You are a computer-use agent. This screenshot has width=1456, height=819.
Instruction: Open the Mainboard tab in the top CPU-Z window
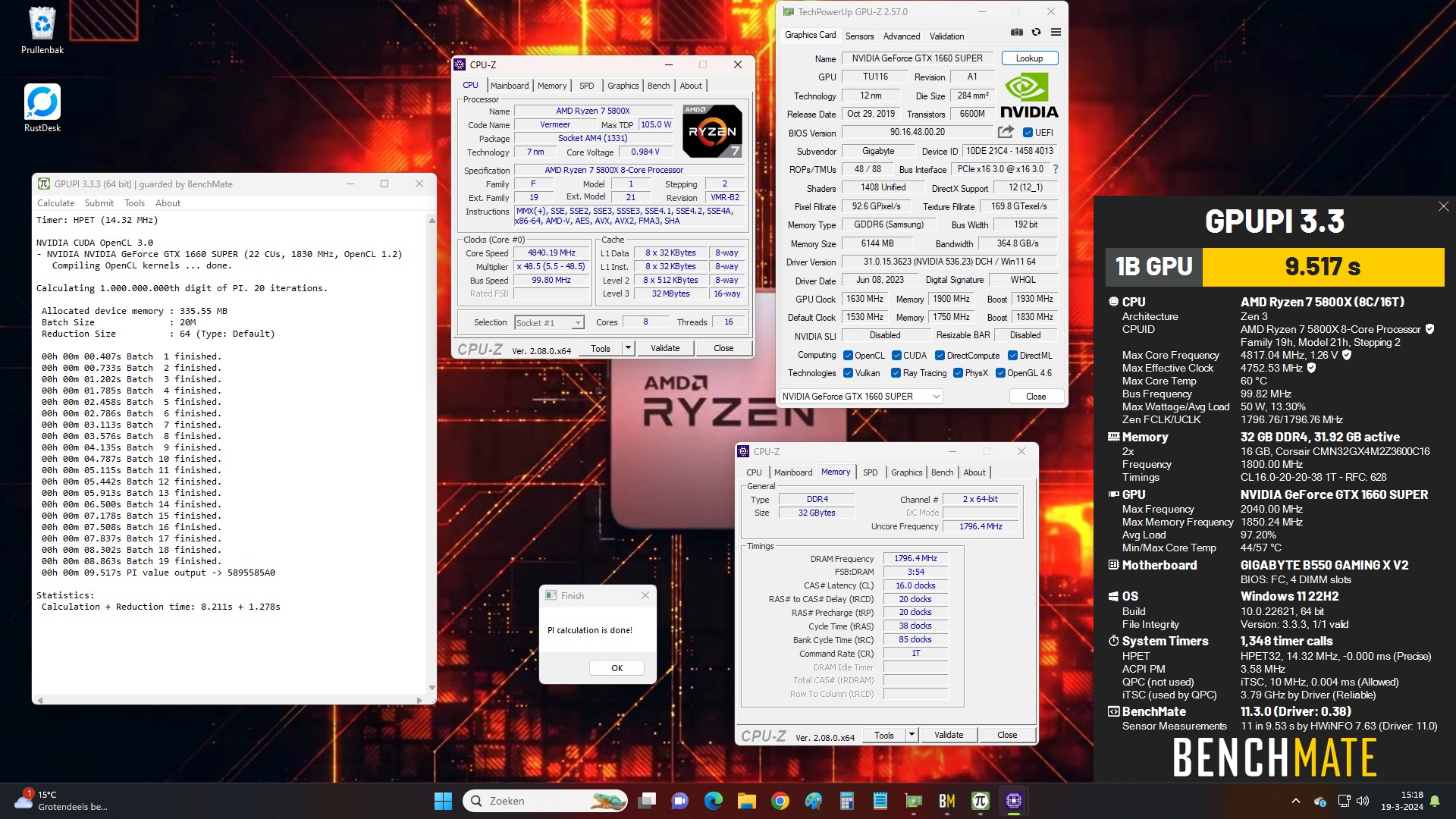pyautogui.click(x=509, y=86)
